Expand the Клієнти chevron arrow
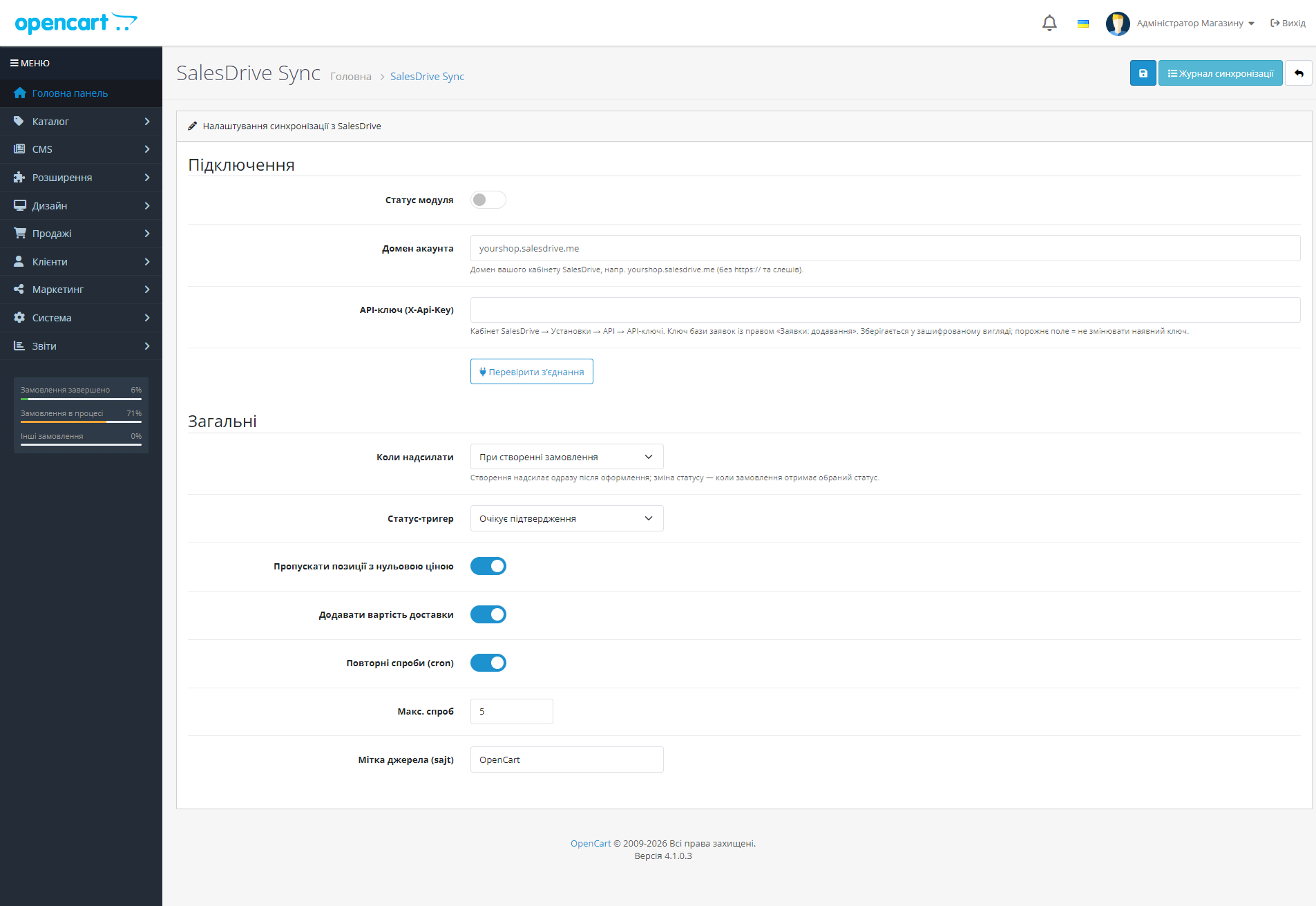 147,261
